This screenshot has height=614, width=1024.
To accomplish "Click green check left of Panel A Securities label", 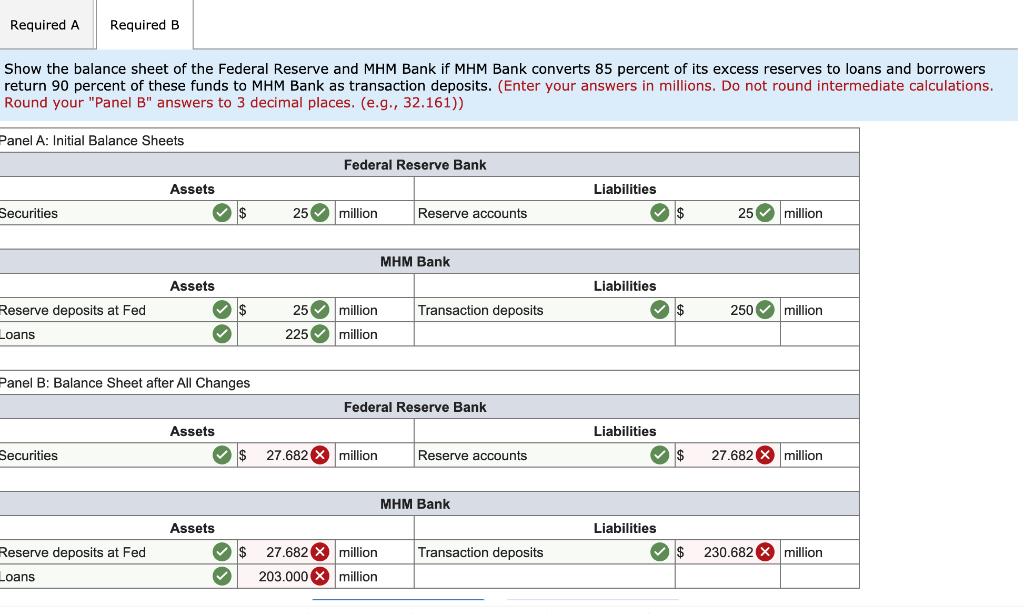I will coord(222,213).
